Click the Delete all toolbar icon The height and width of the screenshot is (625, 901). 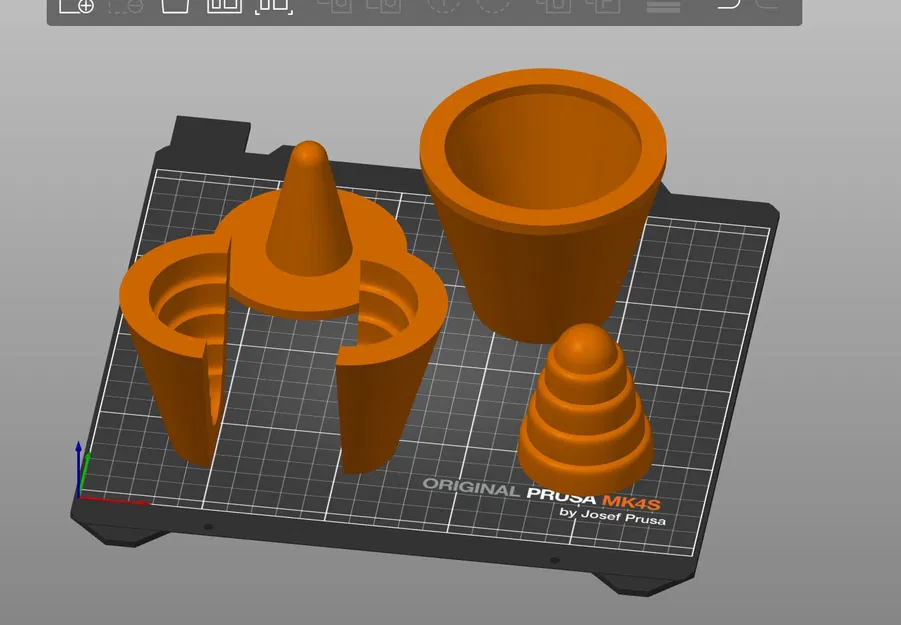click(175, 6)
